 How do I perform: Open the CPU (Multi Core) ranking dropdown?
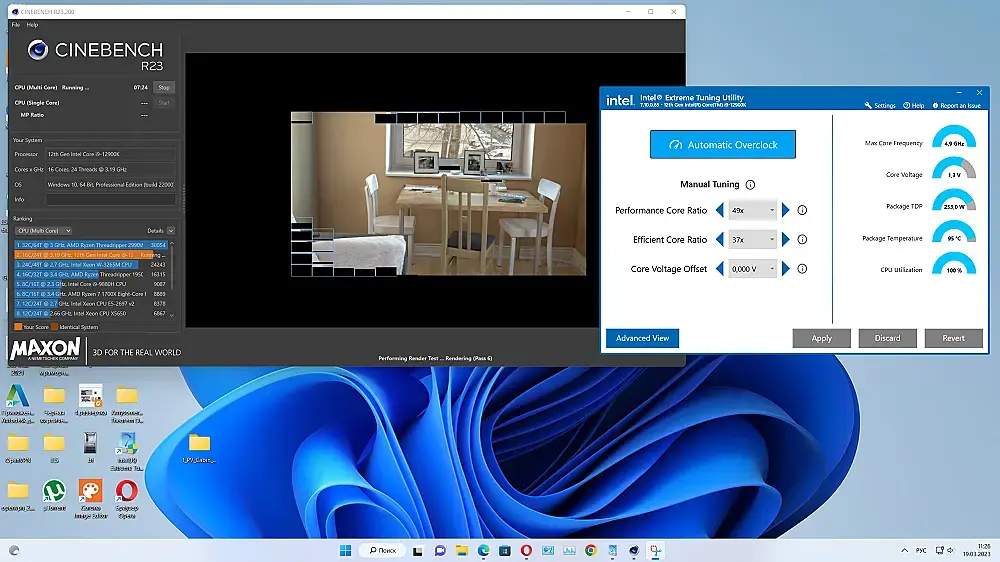43,231
